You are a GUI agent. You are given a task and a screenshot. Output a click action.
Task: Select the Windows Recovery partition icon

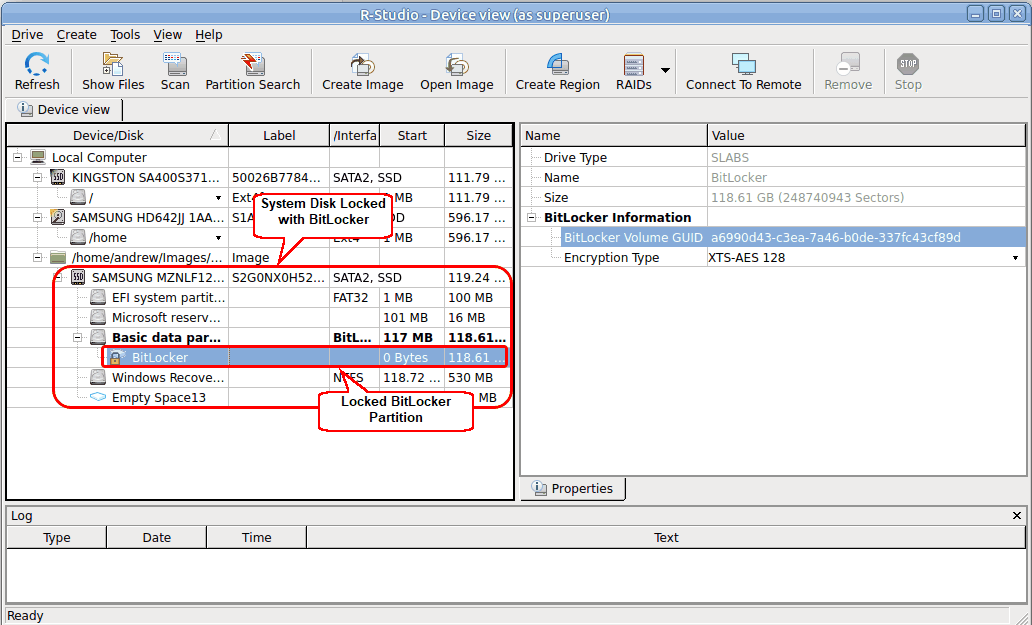pyautogui.click(x=98, y=377)
